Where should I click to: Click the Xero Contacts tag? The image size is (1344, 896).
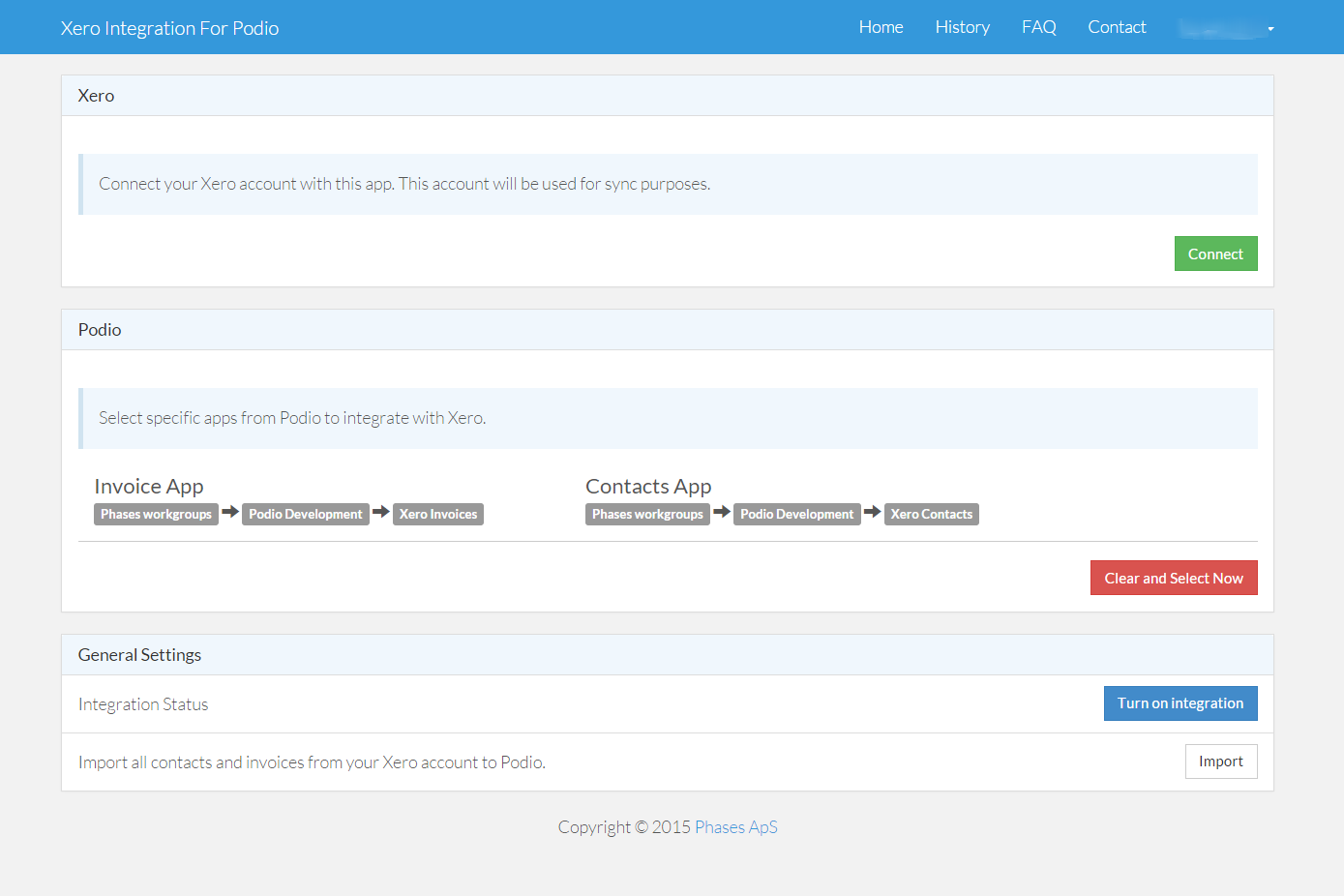(x=932, y=514)
